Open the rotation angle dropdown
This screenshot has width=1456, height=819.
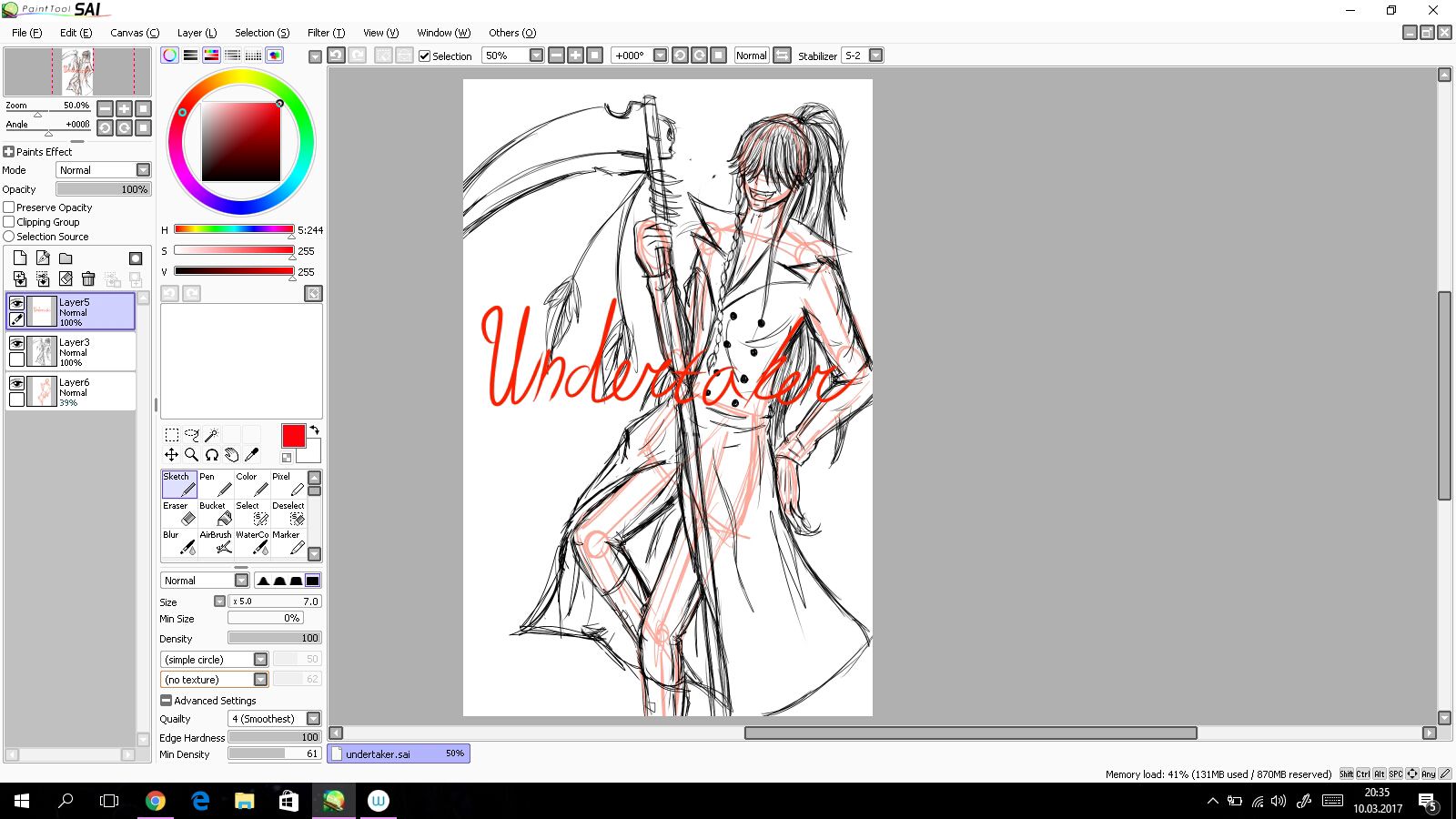coord(660,56)
